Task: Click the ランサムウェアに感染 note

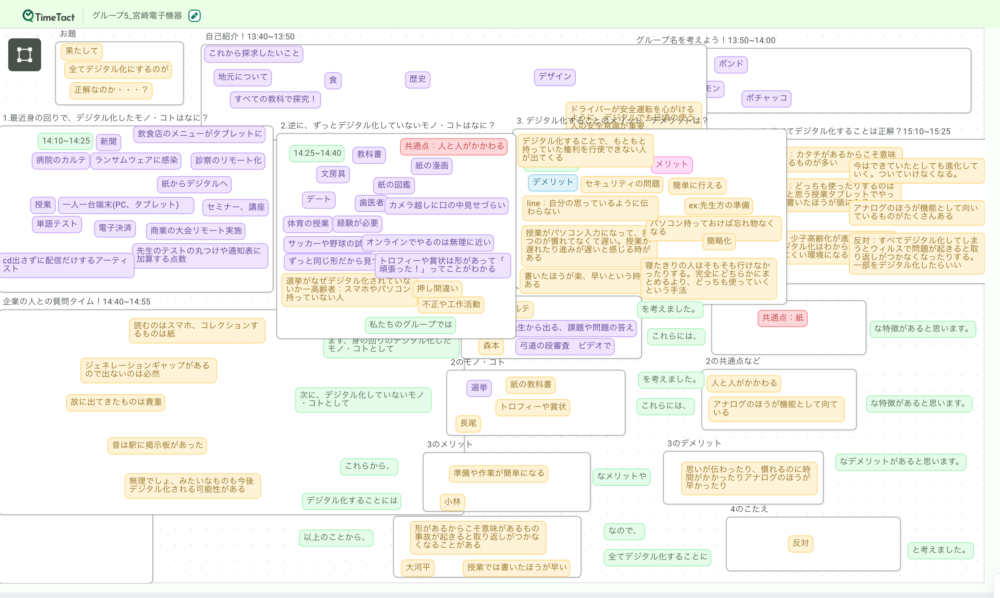Action: click(x=136, y=161)
